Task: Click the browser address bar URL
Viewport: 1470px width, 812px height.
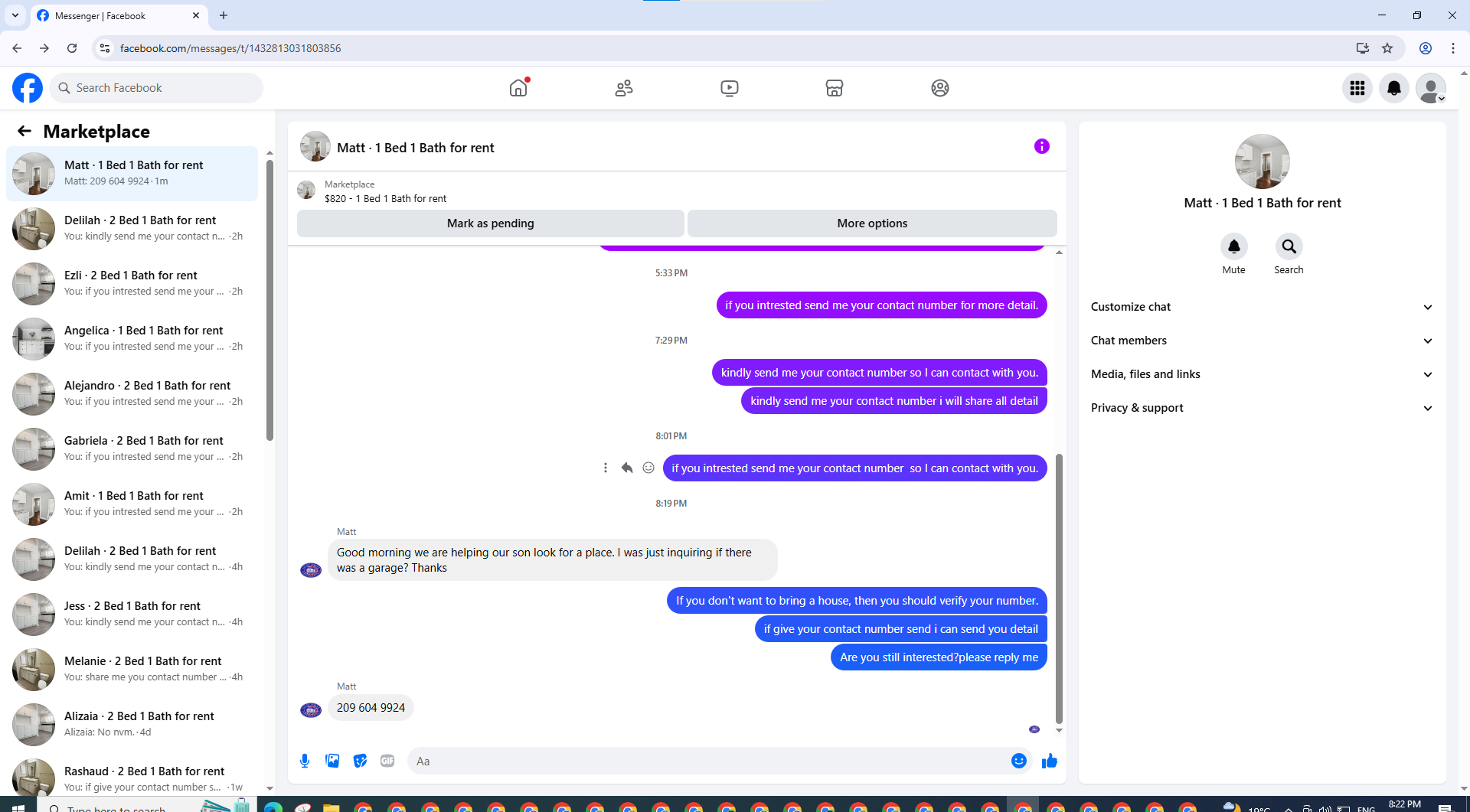Action: (230, 48)
